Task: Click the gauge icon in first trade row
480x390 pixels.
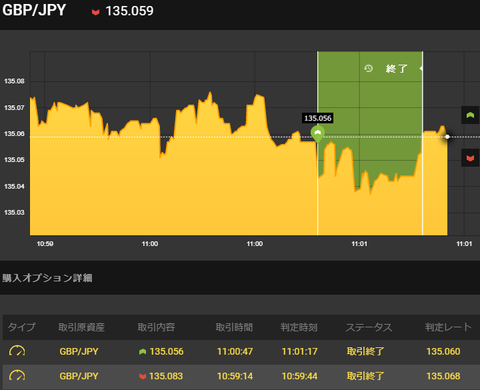Action: click(17, 351)
